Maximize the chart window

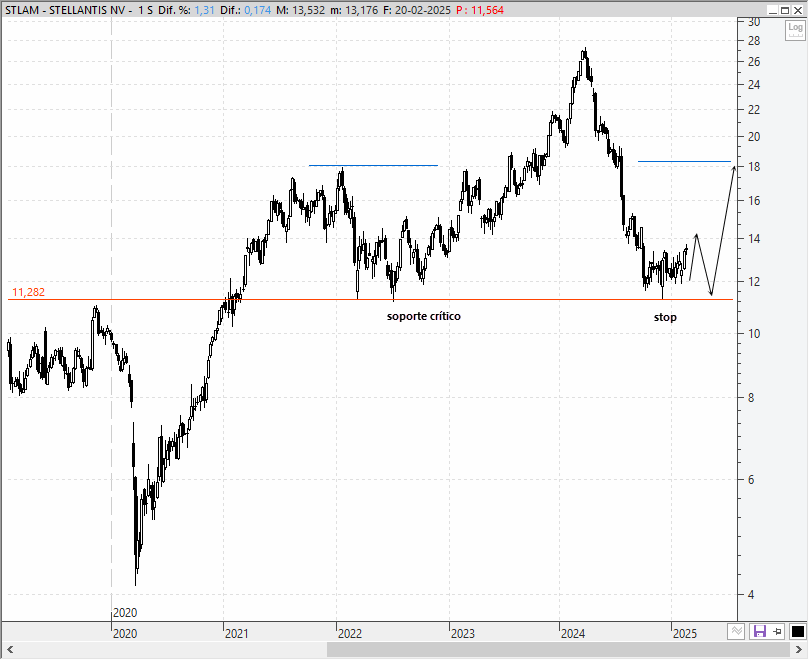coord(785,10)
